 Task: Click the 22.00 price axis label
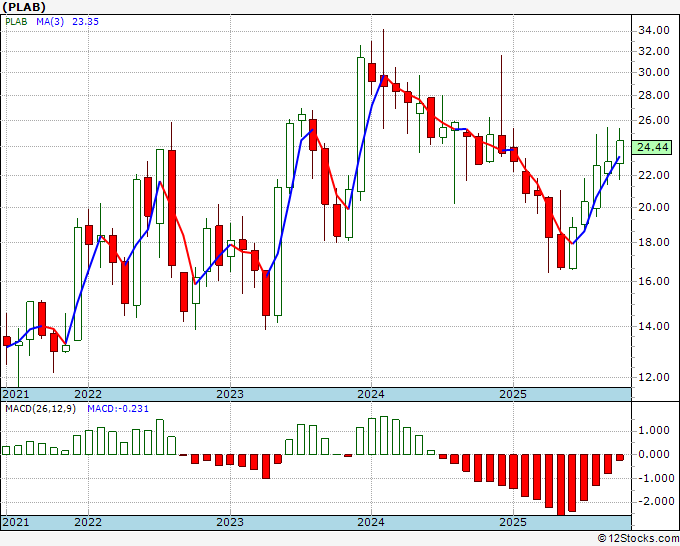coord(654,175)
